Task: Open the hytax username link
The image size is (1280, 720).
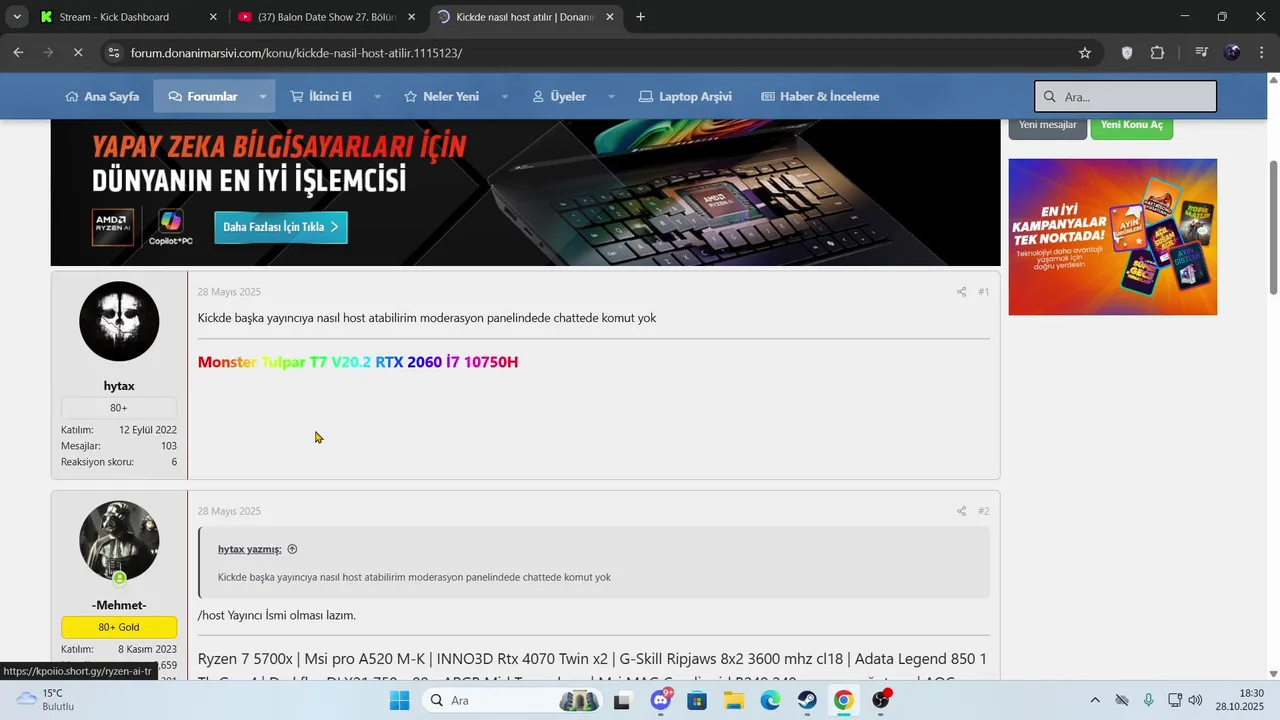Action: coord(119,386)
